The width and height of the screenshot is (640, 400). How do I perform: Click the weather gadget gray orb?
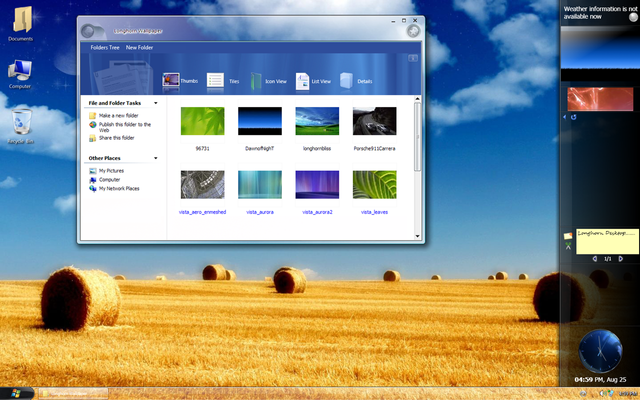click(633, 17)
